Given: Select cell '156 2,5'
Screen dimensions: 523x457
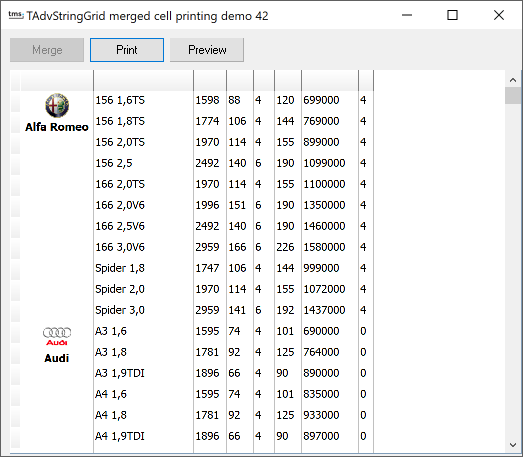Looking at the screenshot, I should 114,163.
